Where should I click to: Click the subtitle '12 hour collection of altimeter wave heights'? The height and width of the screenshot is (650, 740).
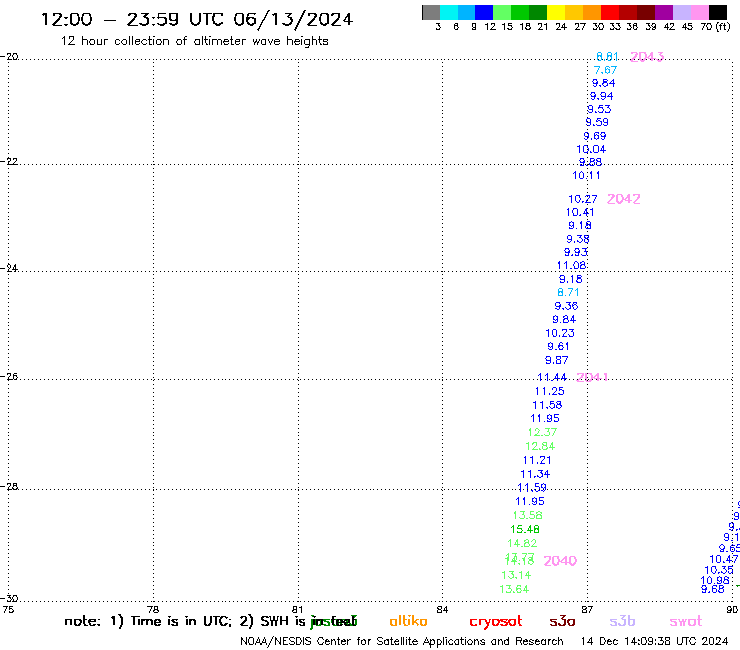(194, 41)
